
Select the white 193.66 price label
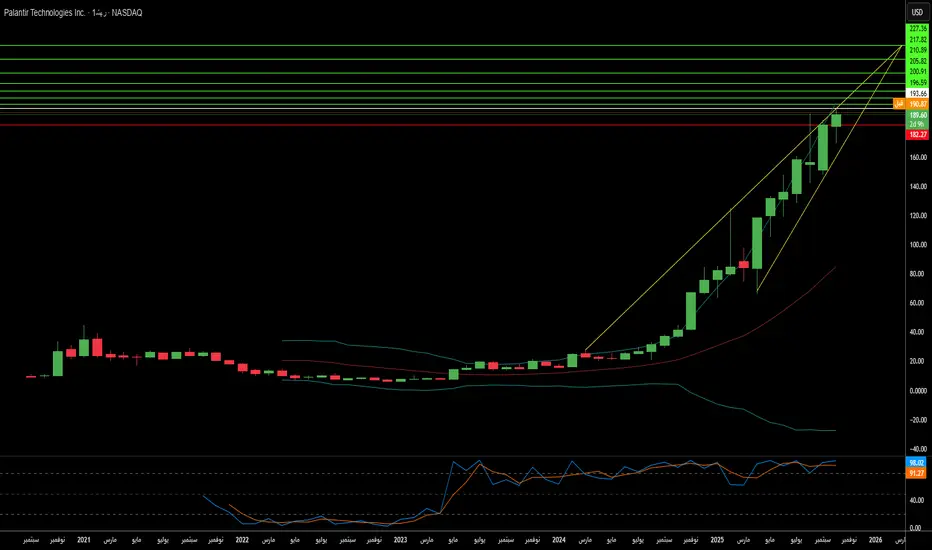point(918,93)
